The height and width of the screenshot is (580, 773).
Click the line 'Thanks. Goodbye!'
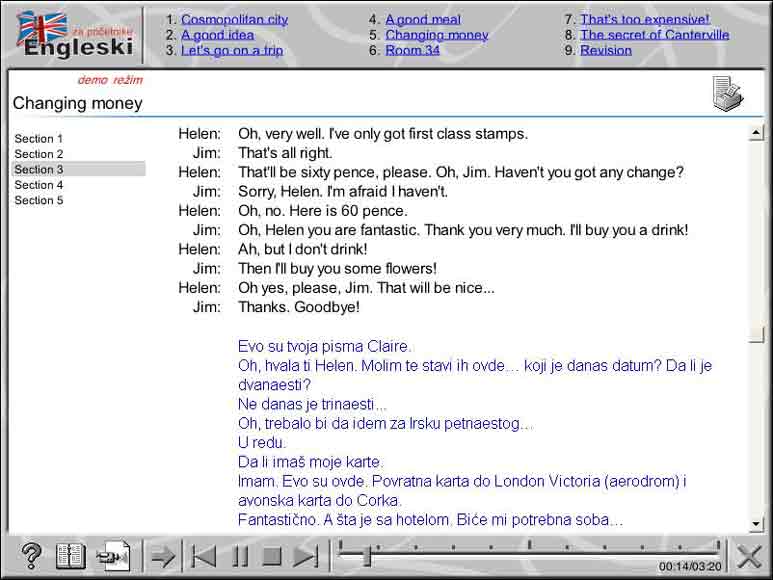coord(299,307)
